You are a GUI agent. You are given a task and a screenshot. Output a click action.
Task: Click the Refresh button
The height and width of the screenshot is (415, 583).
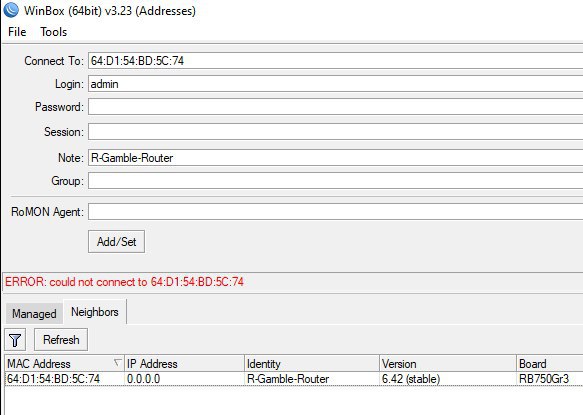(x=61, y=340)
